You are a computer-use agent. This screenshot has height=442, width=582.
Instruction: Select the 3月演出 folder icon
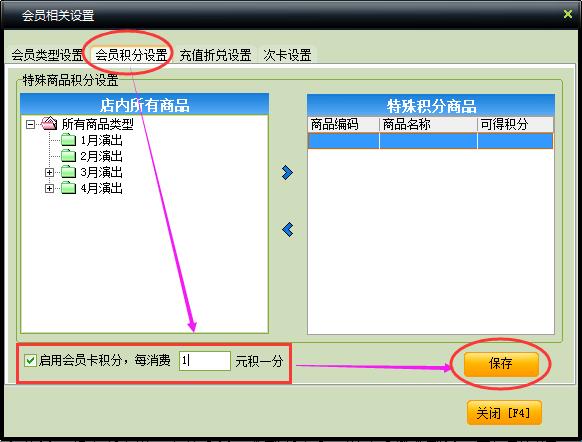(x=68, y=172)
